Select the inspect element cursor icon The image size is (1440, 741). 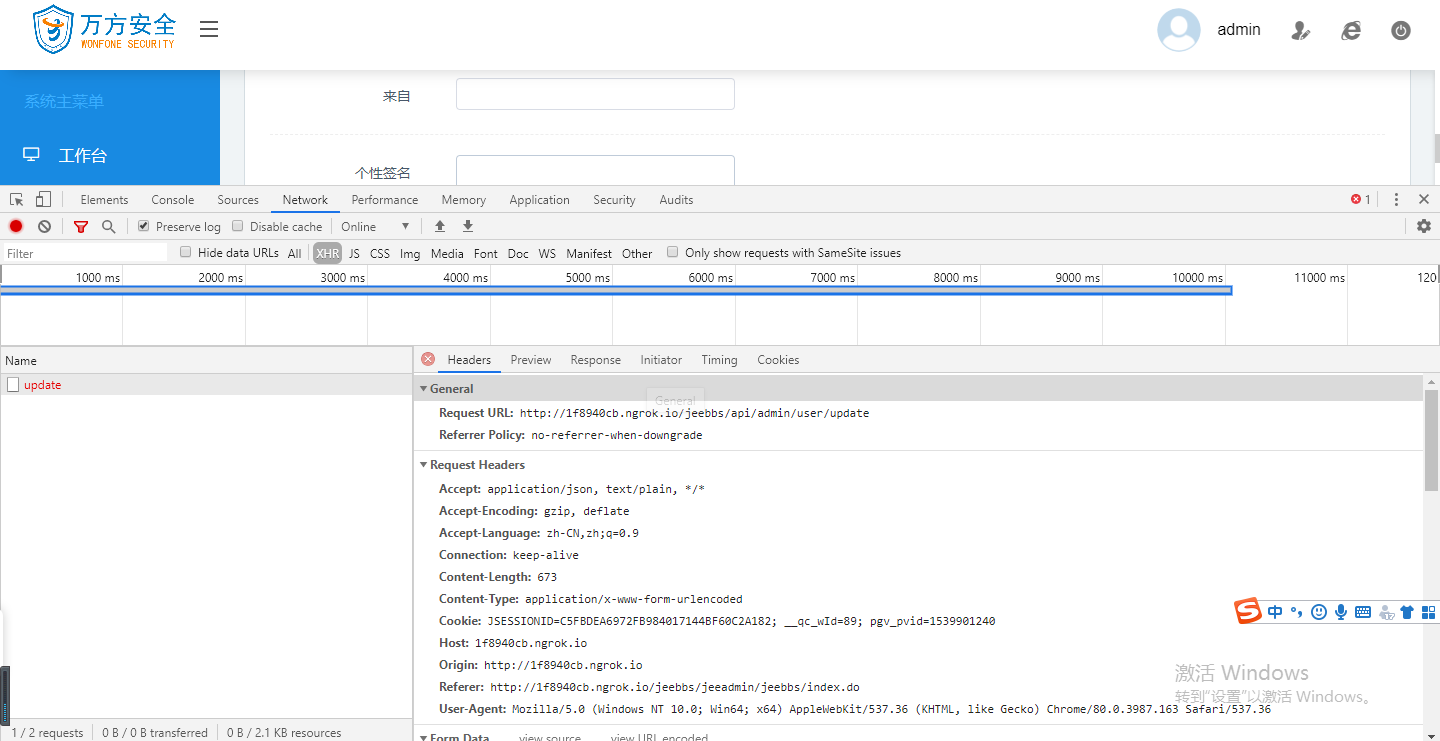click(x=17, y=200)
